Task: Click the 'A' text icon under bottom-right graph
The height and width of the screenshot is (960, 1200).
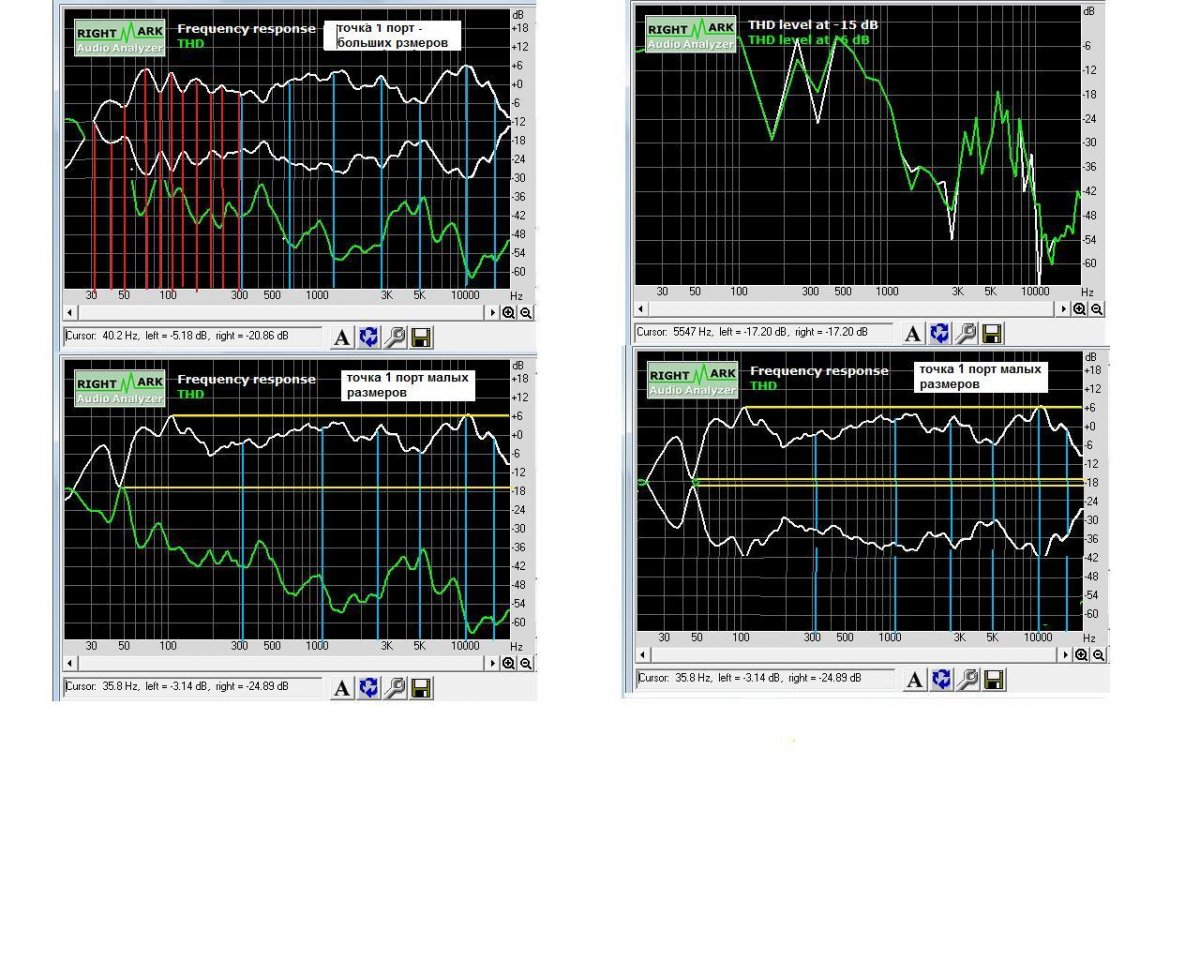Action: (x=914, y=680)
